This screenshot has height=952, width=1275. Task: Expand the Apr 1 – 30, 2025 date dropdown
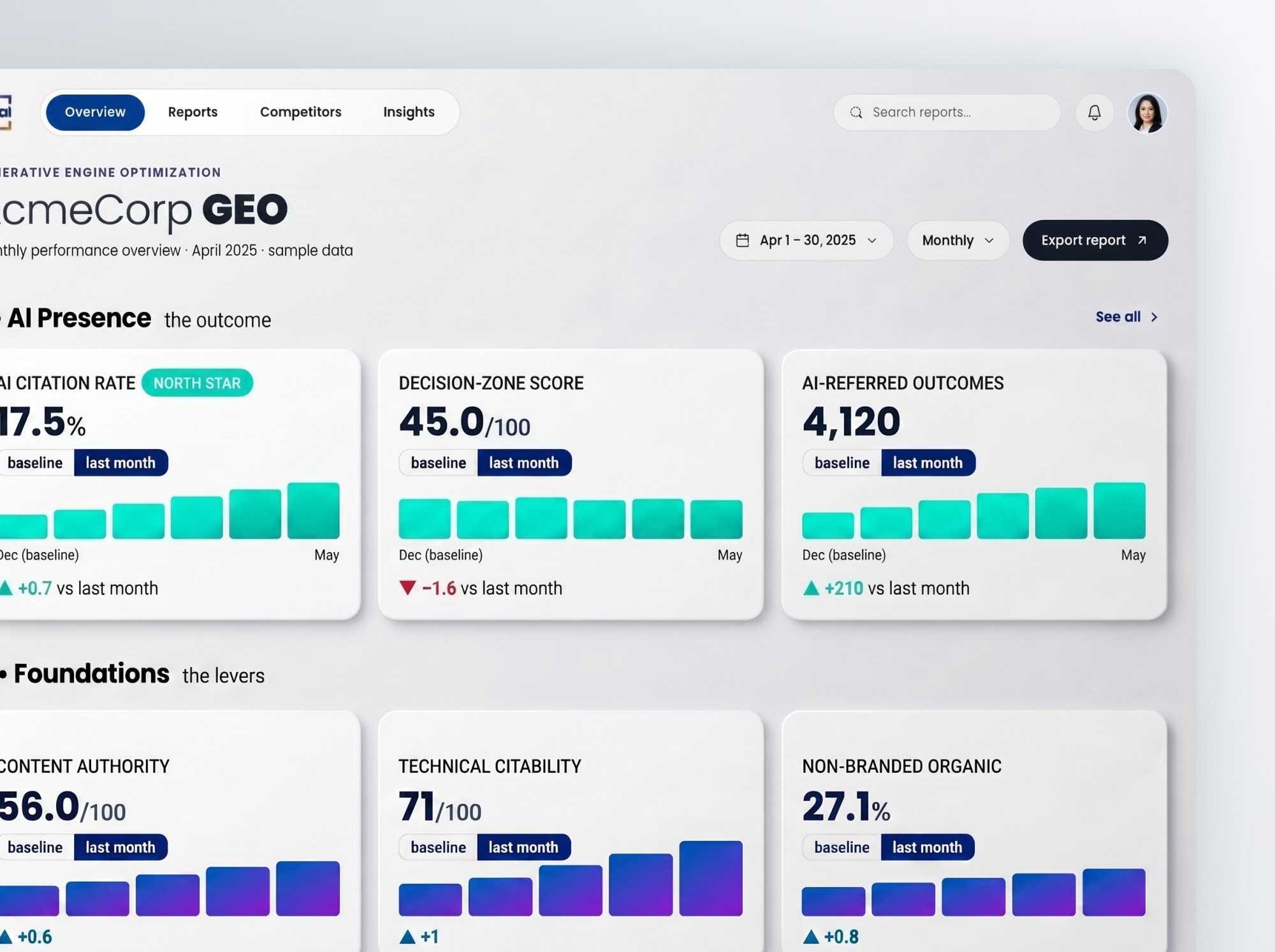[x=806, y=240]
